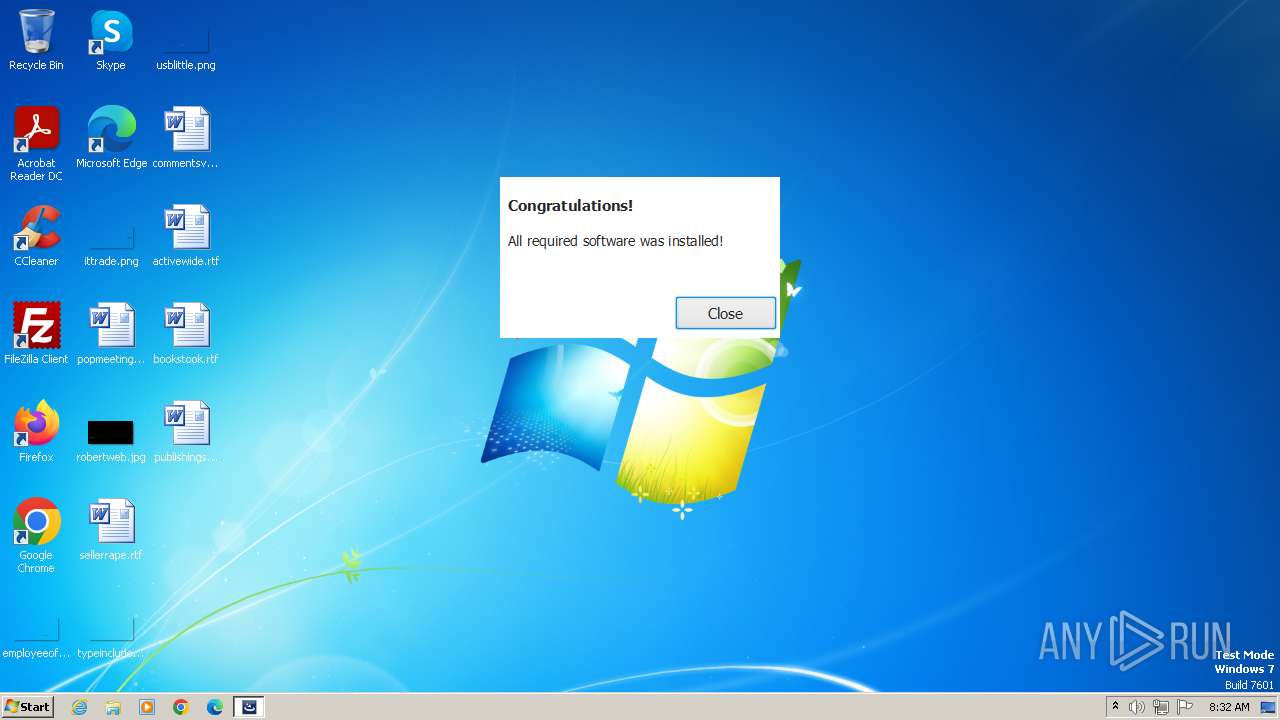1280x720 pixels.
Task: Open the network tray icon
Action: click(1161, 707)
